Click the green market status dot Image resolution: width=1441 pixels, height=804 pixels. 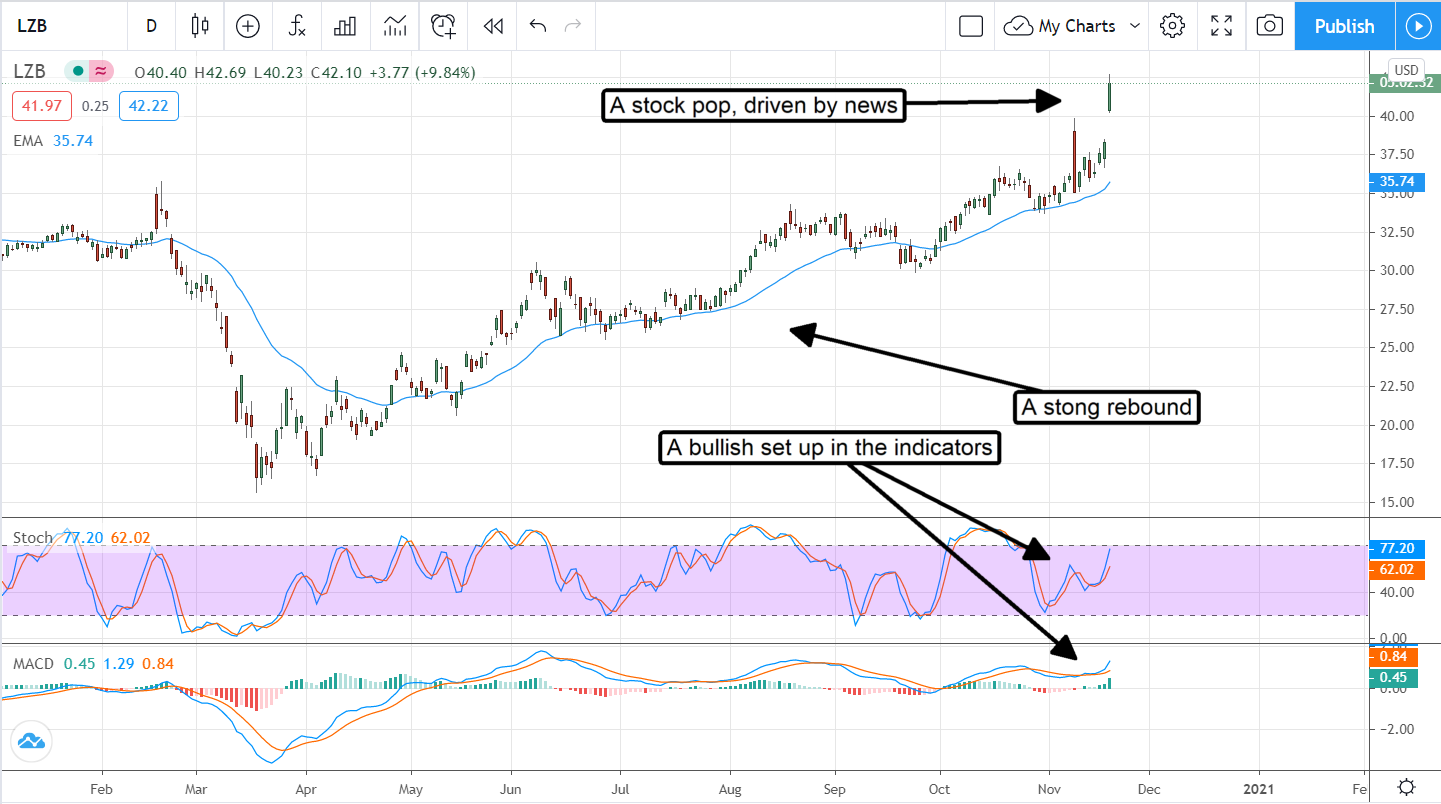point(78,71)
